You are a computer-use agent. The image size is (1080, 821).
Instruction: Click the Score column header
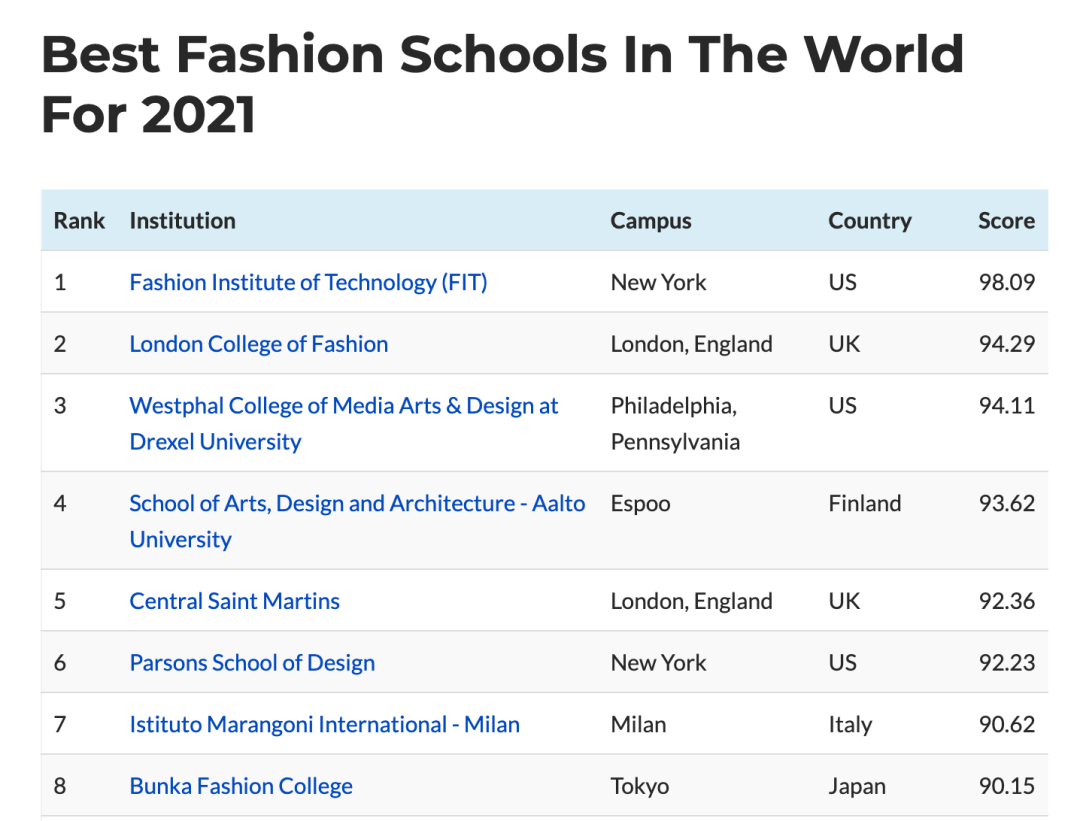point(1006,221)
